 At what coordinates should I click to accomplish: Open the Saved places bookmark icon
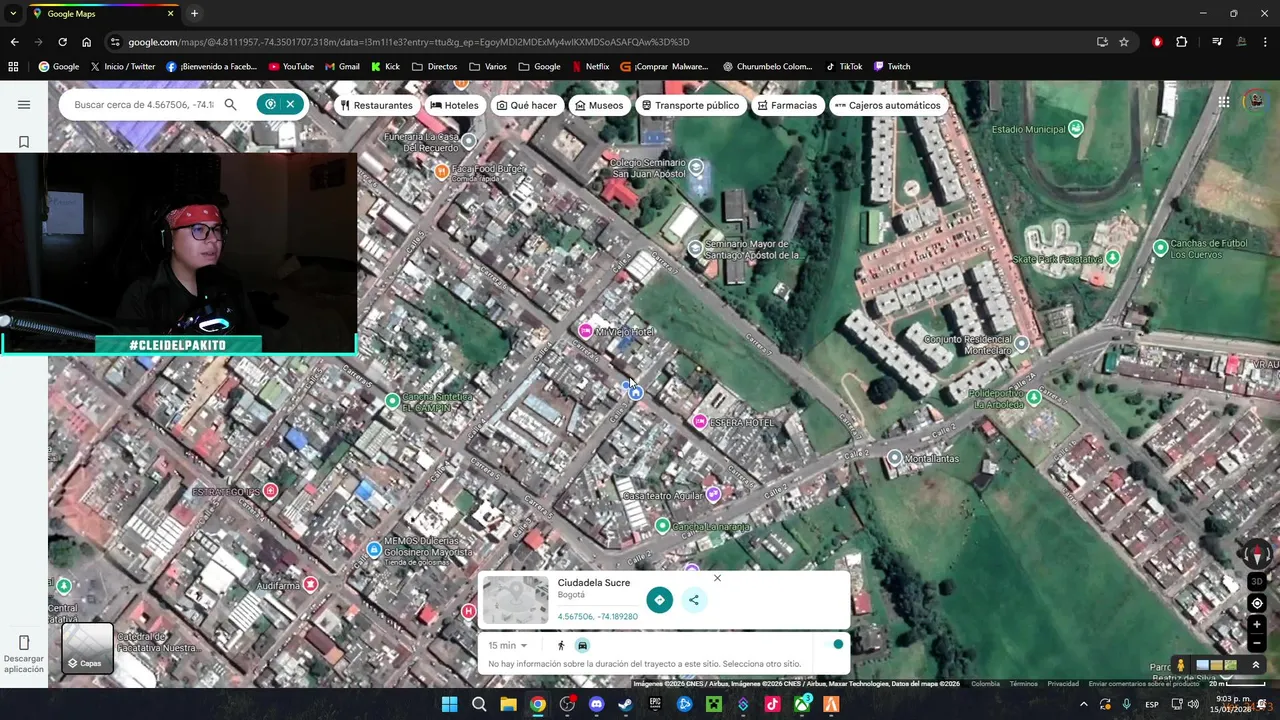(24, 142)
